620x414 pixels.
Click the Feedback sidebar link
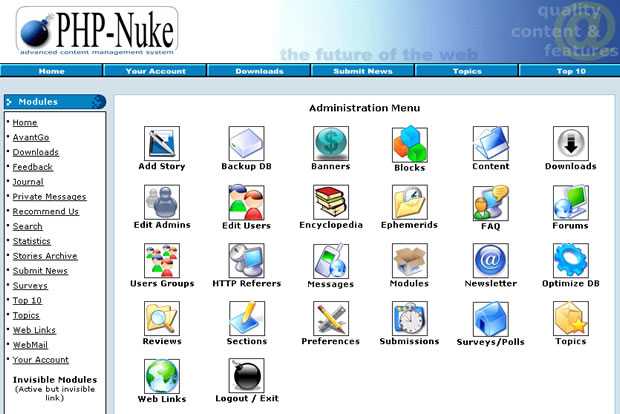click(x=32, y=167)
